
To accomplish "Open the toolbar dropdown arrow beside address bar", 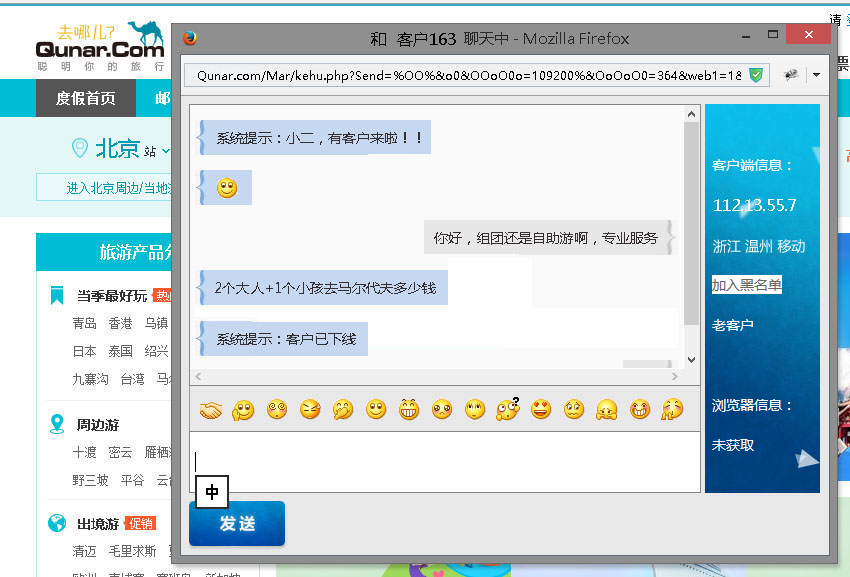I will coord(816,75).
